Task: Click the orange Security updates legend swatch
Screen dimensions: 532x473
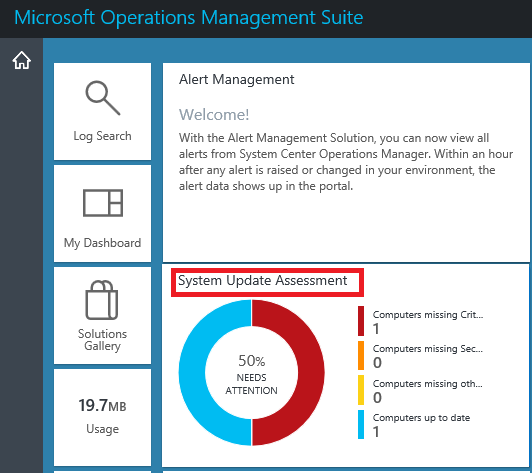Action: [x=361, y=355]
